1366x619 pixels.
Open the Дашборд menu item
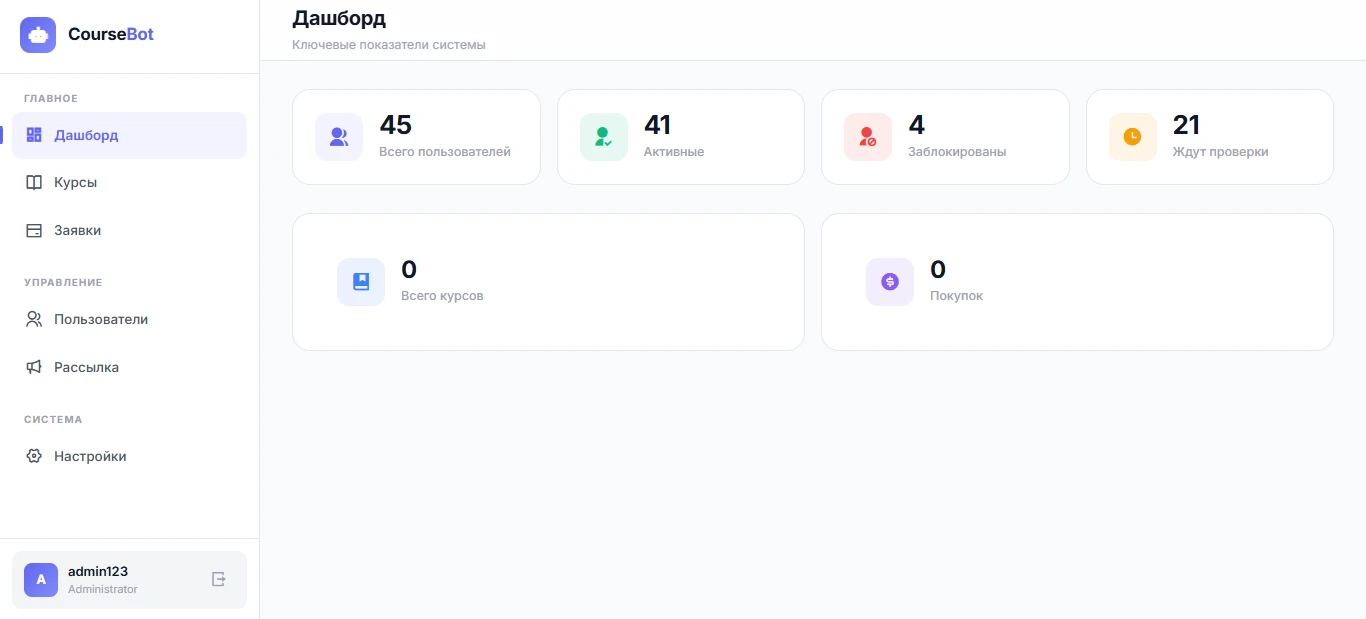pyautogui.click(x=129, y=135)
